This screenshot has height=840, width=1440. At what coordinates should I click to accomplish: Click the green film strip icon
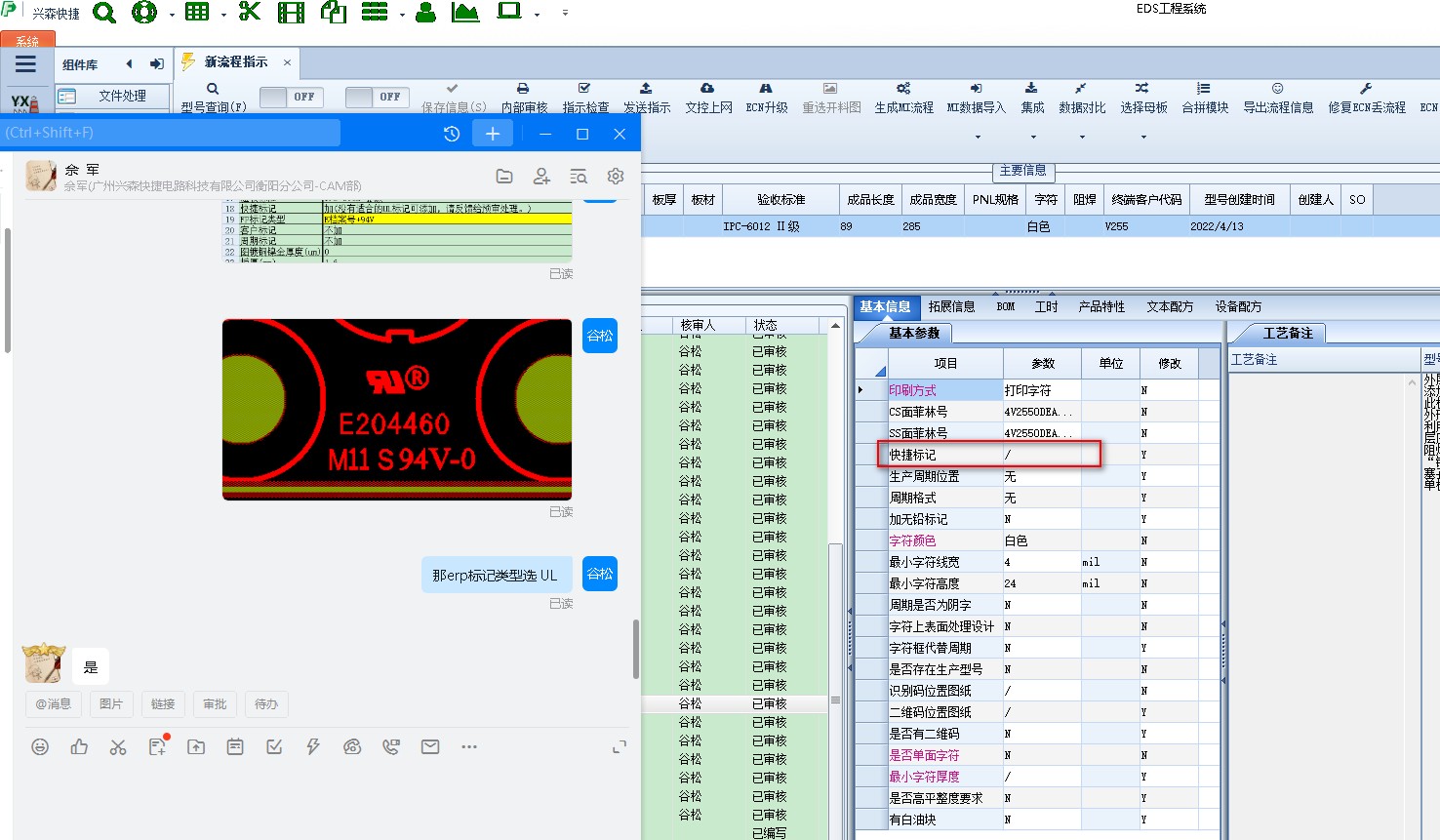click(x=291, y=13)
